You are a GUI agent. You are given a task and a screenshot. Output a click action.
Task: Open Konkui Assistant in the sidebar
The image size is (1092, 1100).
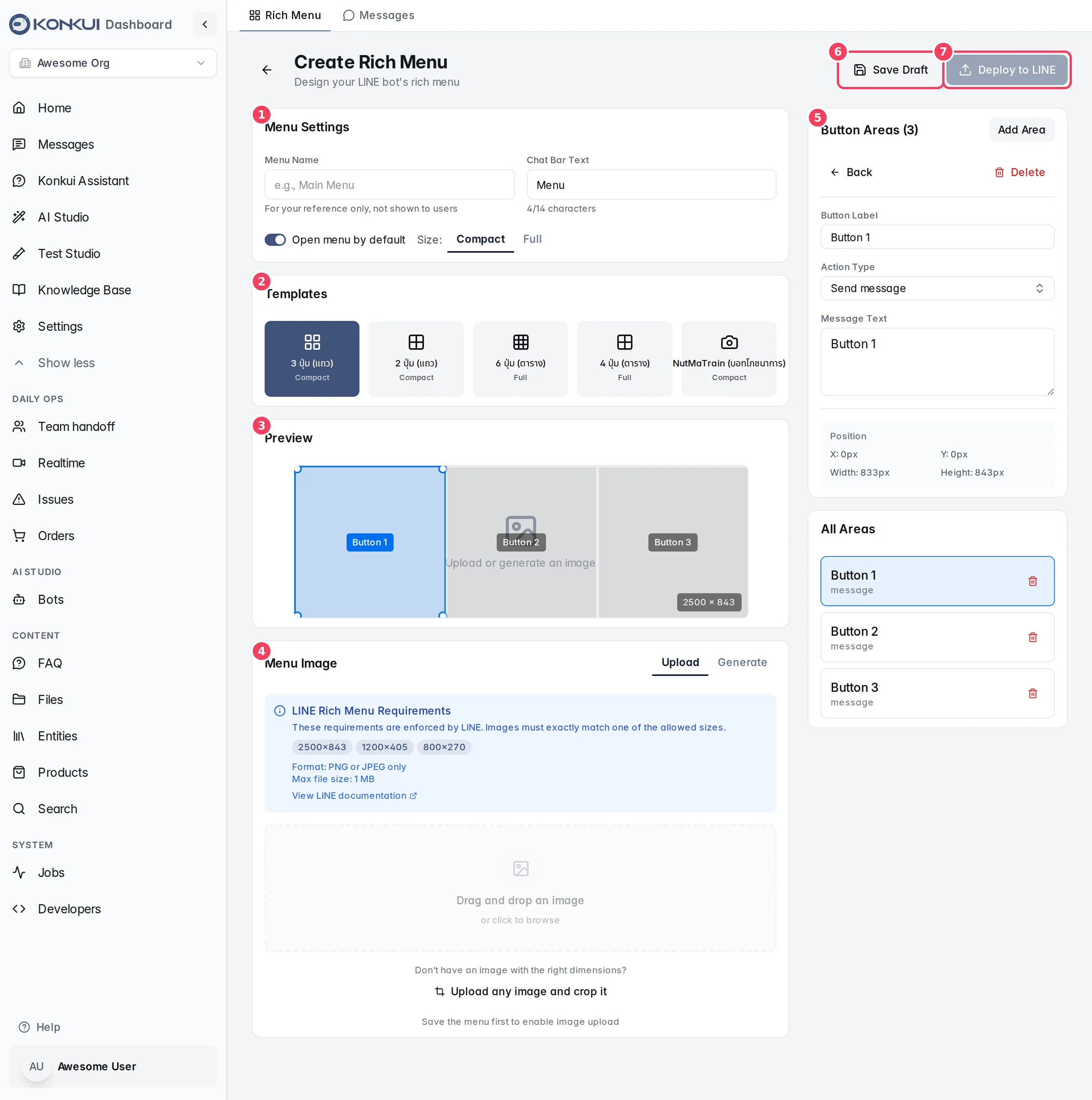tap(113, 181)
